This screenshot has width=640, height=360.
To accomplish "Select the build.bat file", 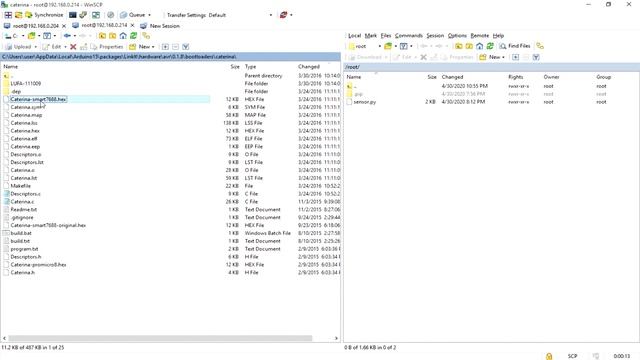I will click(21, 233).
